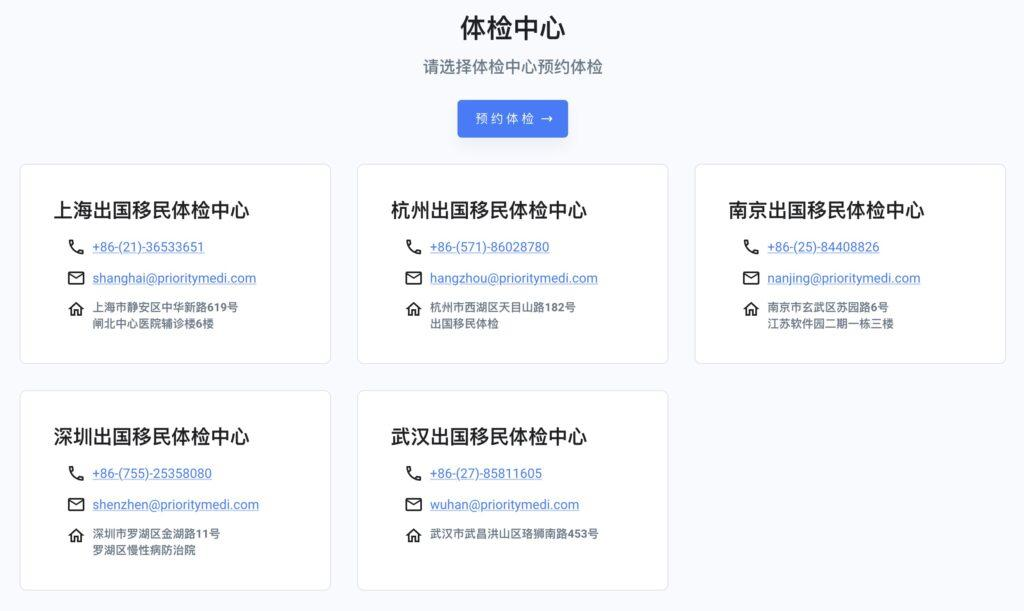Click address 武汉市武昌洪山区珞狮南路453号
Viewport: 1024px width, 611px height.
[514, 533]
